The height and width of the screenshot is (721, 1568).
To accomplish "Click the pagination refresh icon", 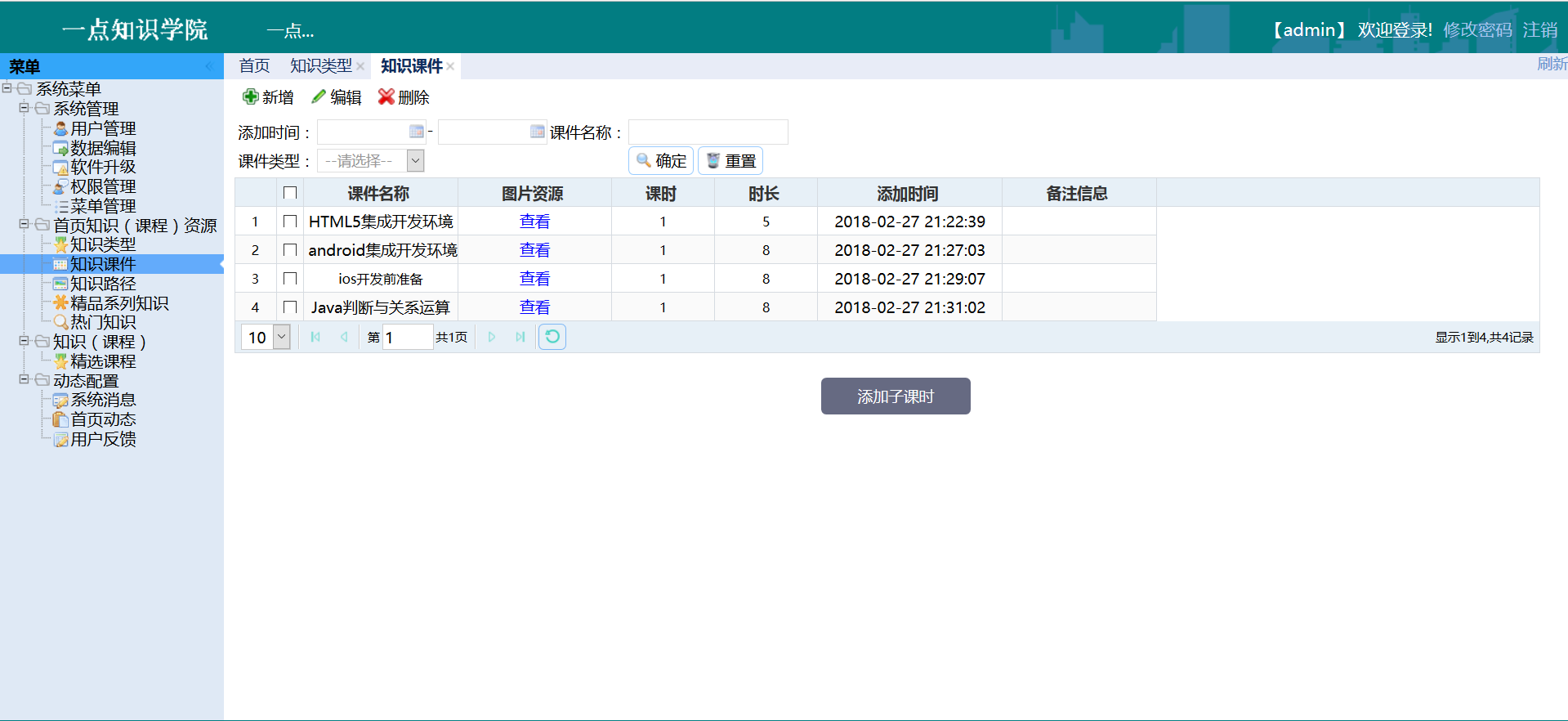I will click(x=552, y=337).
